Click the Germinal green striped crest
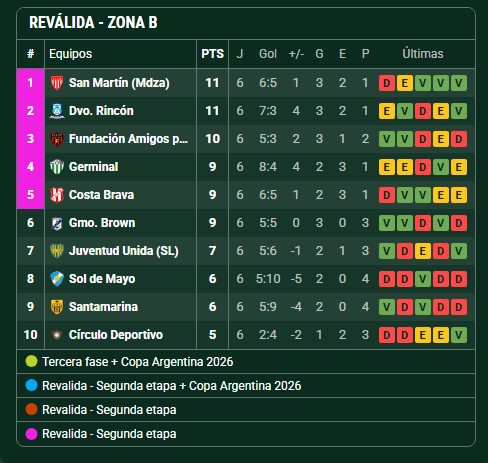The width and height of the screenshot is (488, 463). click(x=57, y=167)
